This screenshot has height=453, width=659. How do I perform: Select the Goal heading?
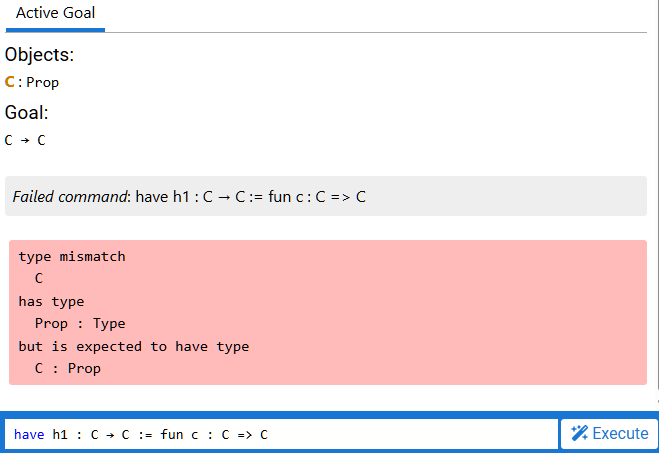pos(27,113)
